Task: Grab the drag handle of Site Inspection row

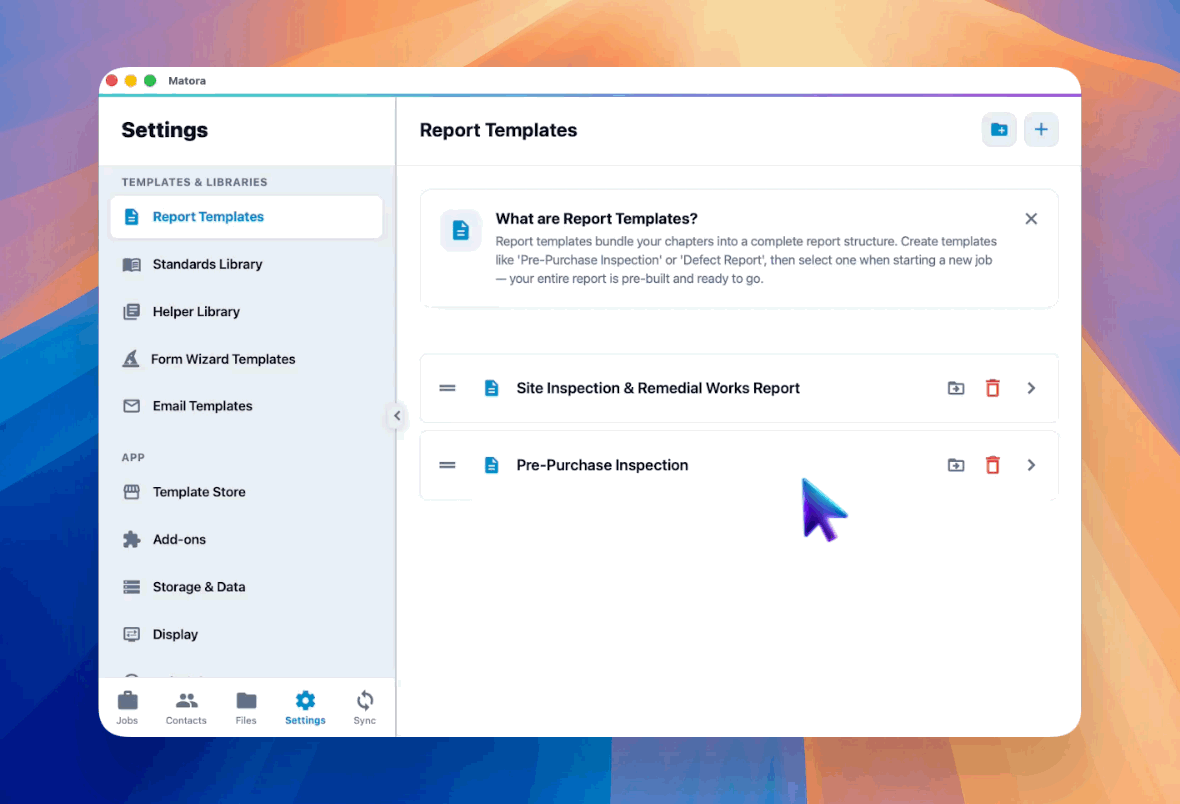Action: [447, 388]
